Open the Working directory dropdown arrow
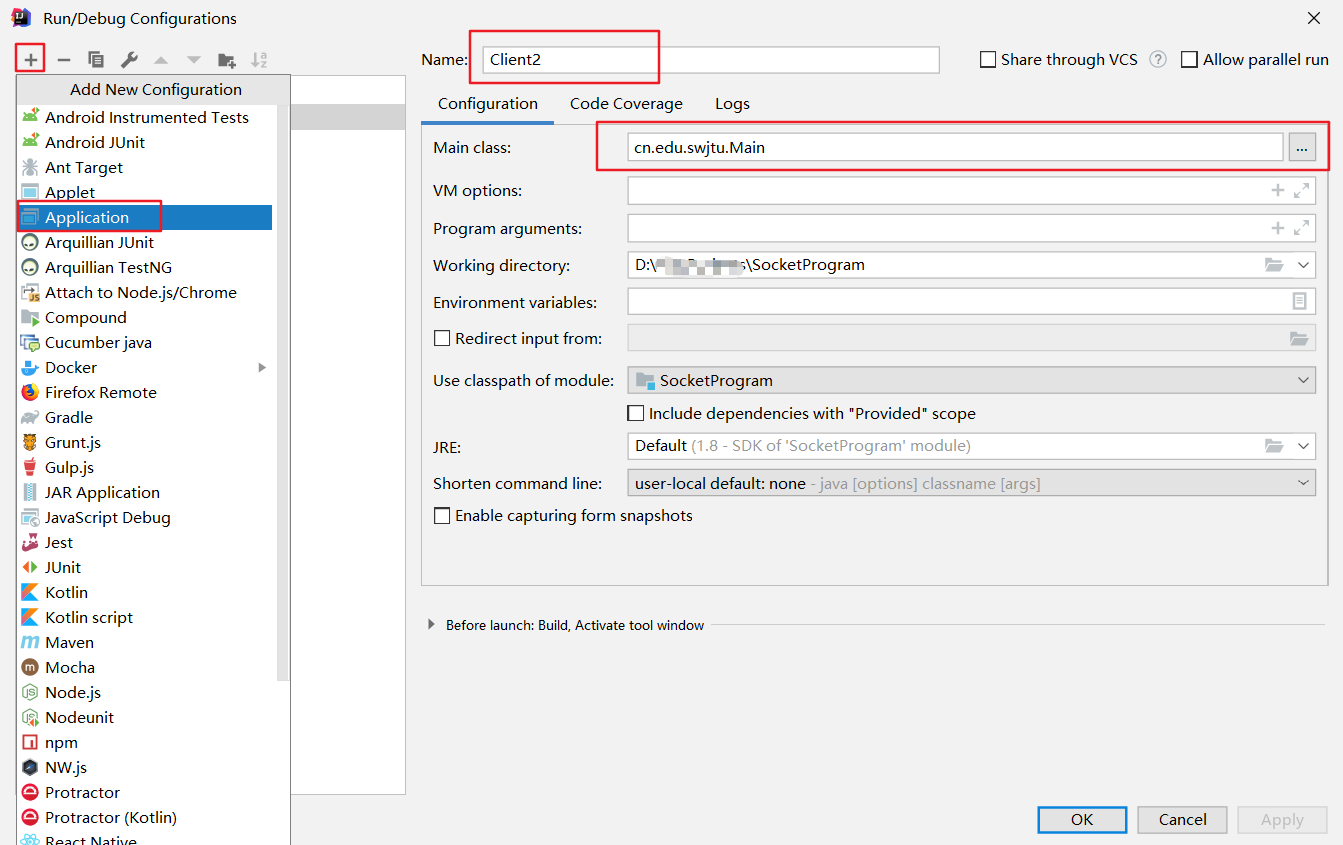Viewport: 1343px width, 845px height. [1303, 265]
